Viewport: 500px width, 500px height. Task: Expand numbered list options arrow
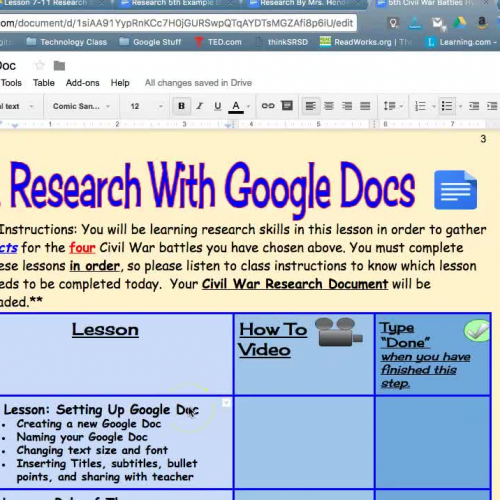pyautogui.click(x=434, y=107)
